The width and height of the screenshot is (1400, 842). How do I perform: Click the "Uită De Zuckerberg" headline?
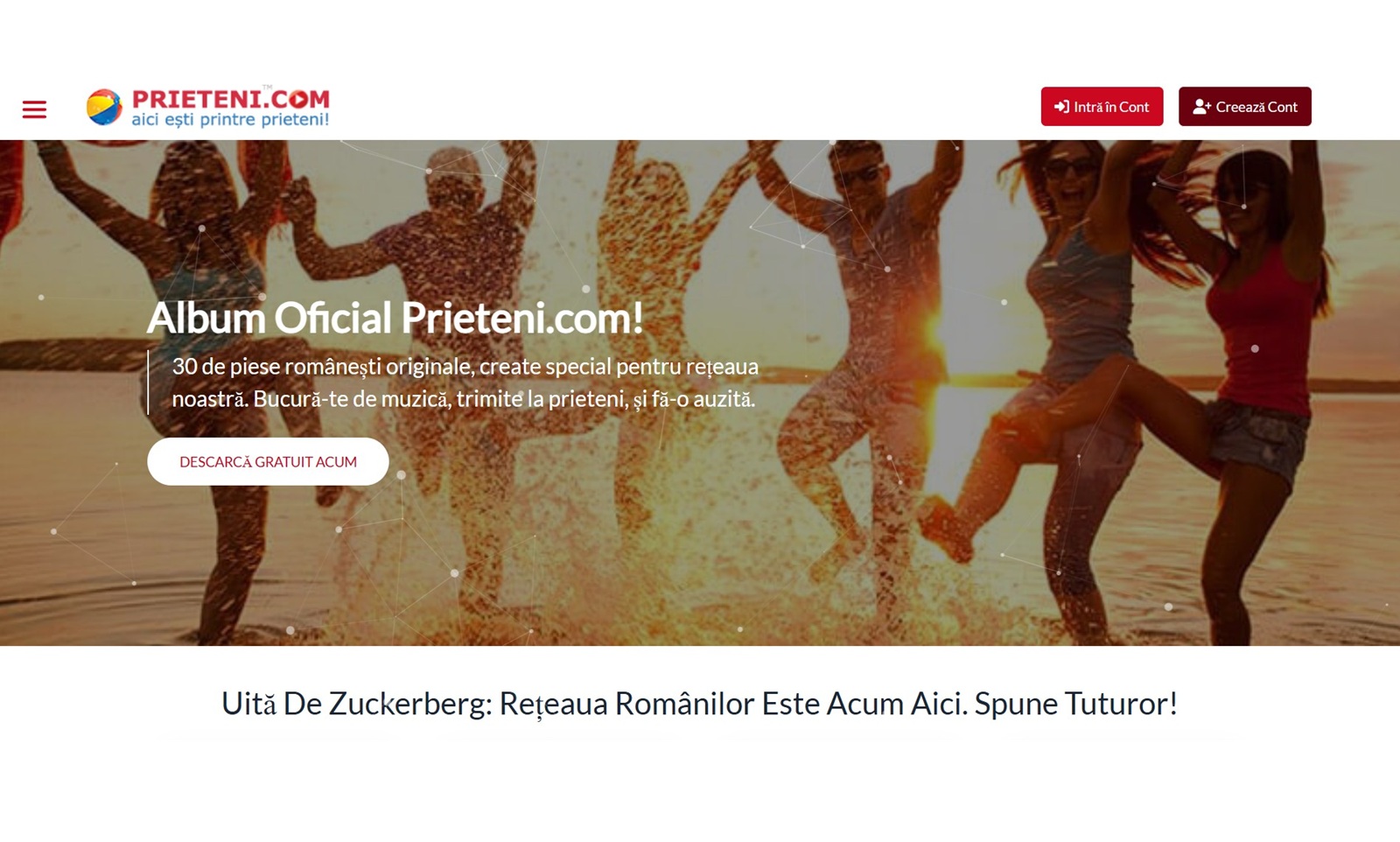point(699,704)
